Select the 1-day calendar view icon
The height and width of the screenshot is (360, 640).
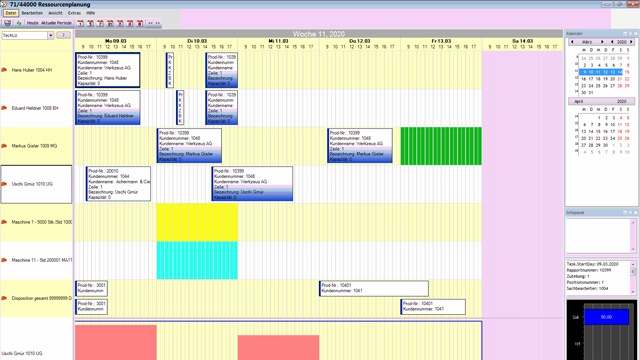(80, 23)
